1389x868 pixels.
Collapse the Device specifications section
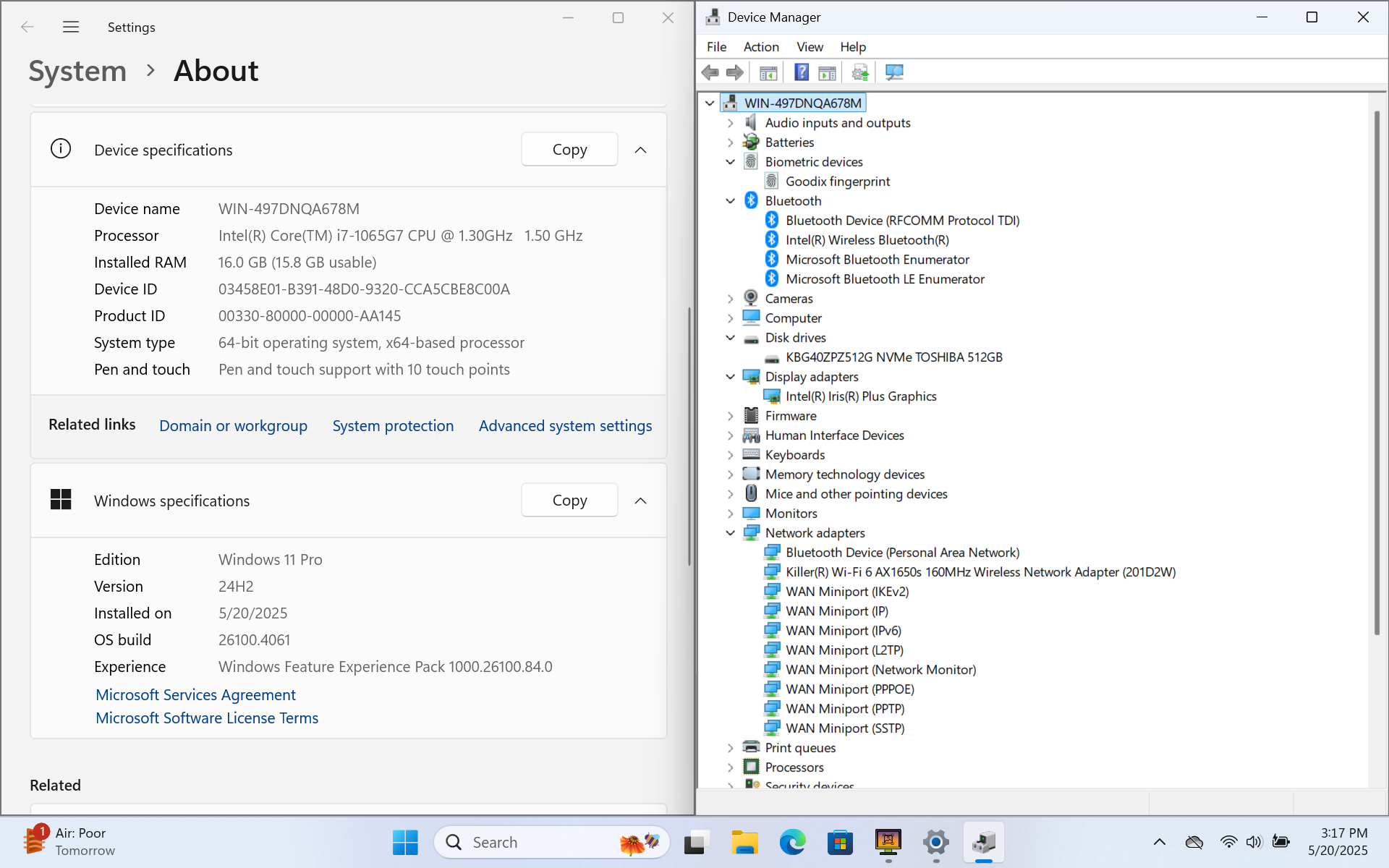[x=640, y=150]
